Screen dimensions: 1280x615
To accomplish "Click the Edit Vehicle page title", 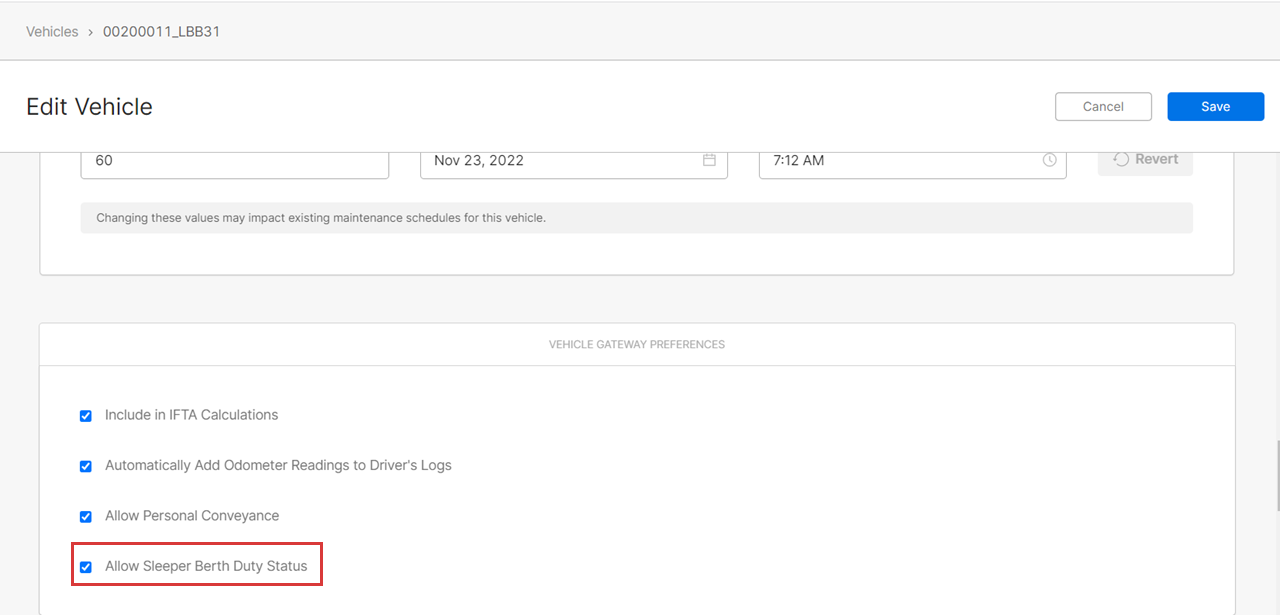I will point(89,107).
